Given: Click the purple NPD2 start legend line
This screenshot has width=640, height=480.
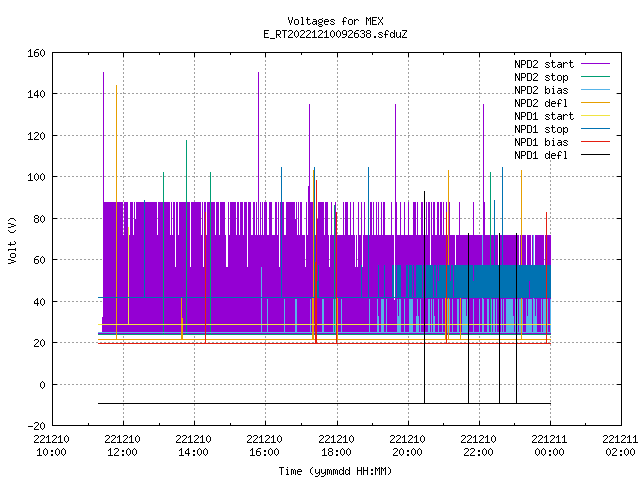Looking at the screenshot, I should coord(595,64).
